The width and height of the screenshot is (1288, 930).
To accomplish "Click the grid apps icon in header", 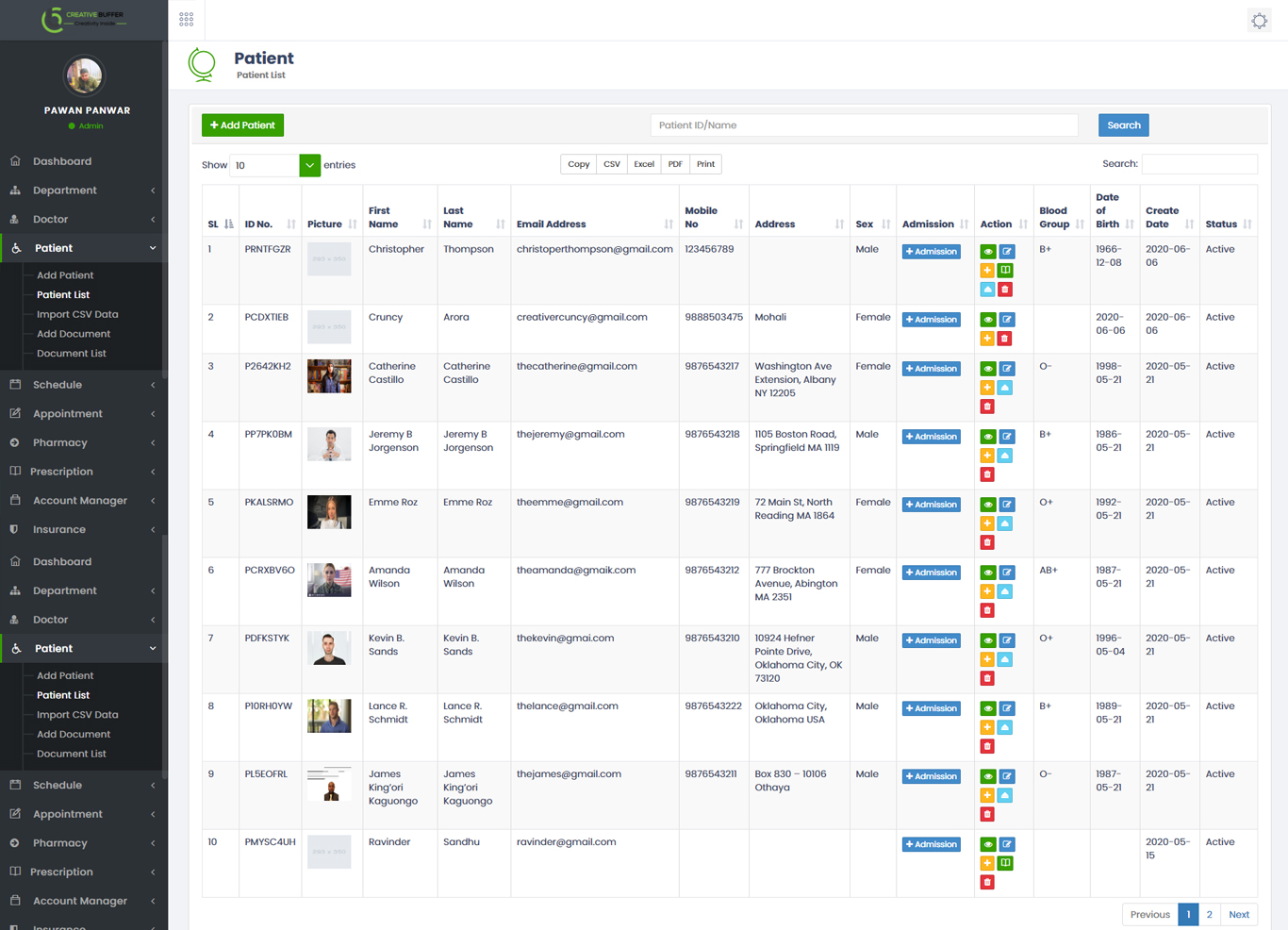I will (x=186, y=19).
